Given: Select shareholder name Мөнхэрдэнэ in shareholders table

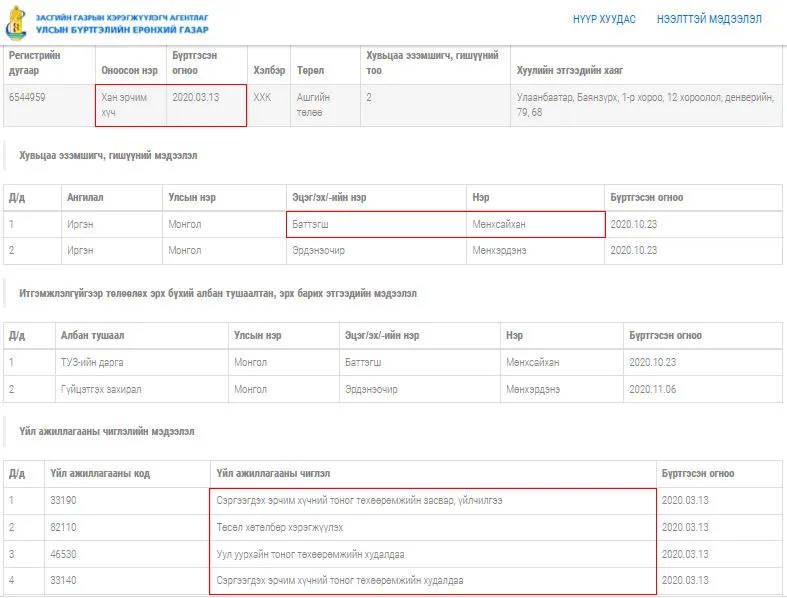Looking at the screenshot, I should tap(499, 251).
